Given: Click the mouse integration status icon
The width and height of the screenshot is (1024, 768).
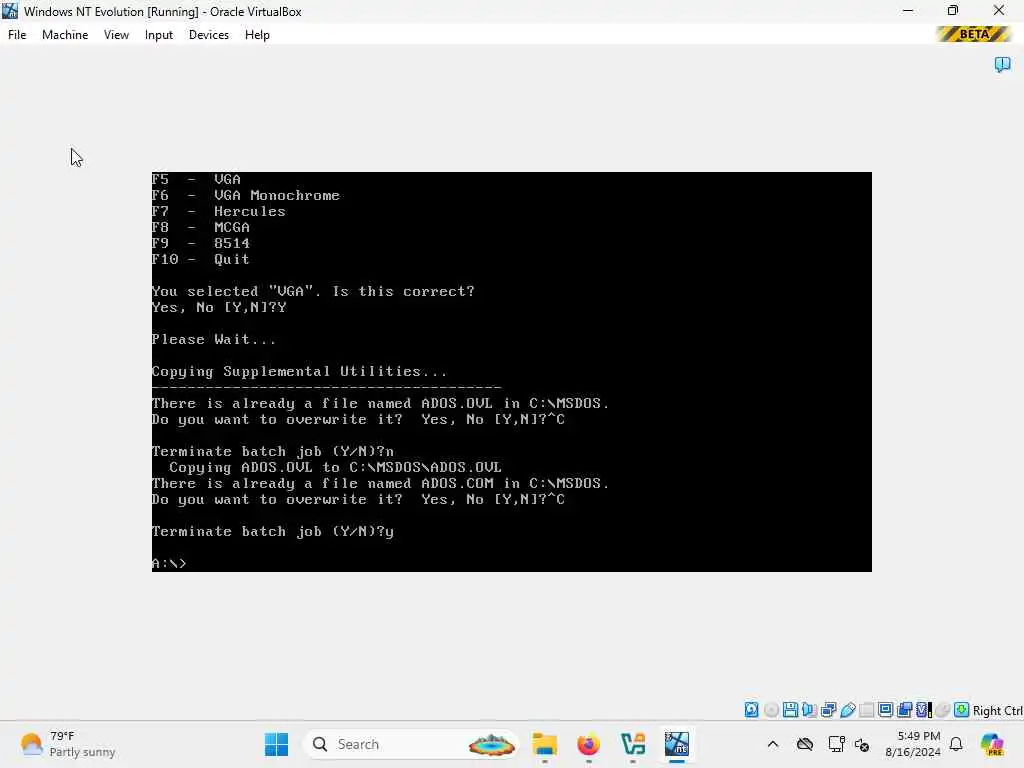Looking at the screenshot, I should [x=942, y=710].
